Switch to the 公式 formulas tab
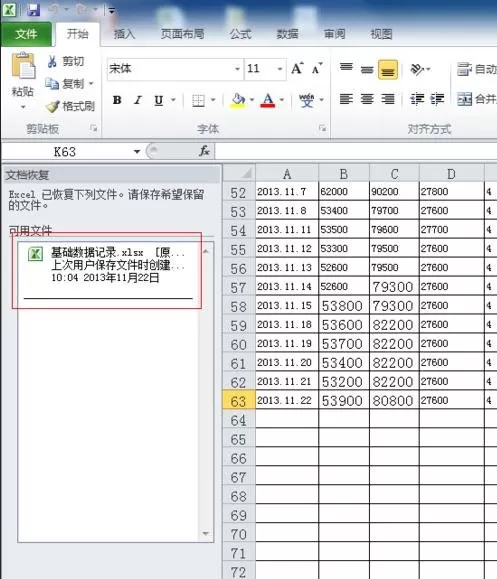The image size is (497, 579). pyautogui.click(x=241, y=34)
